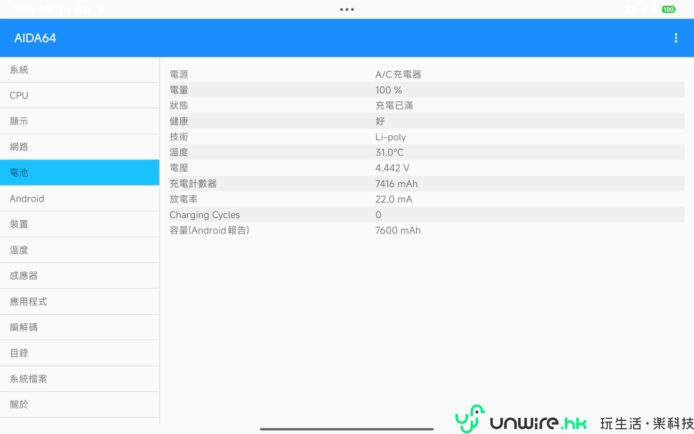Select the 100 % battery level value

pyautogui.click(x=389, y=90)
